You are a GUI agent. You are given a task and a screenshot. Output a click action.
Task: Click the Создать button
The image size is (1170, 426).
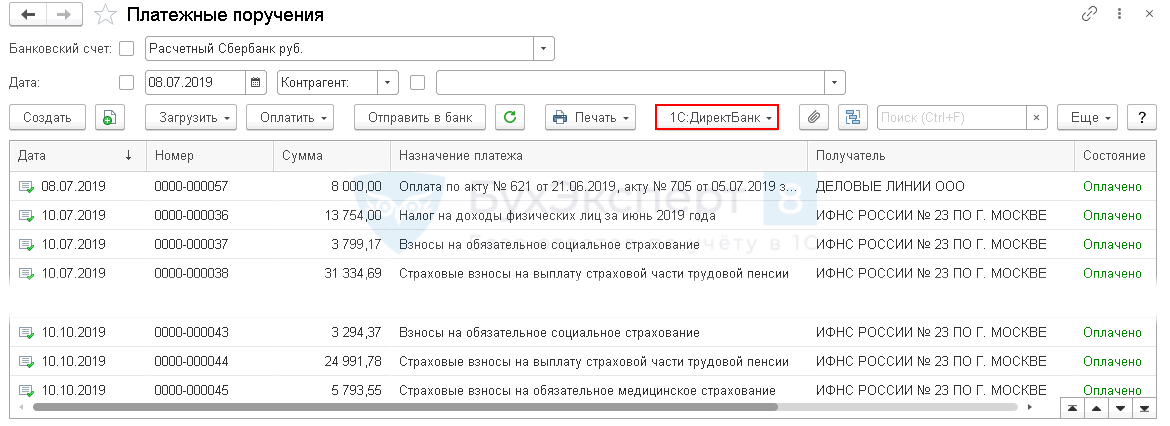(x=47, y=118)
